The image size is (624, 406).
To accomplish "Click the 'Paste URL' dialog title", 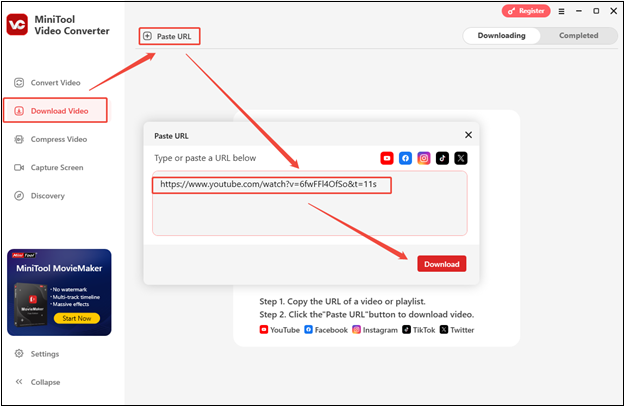I will pos(171,136).
